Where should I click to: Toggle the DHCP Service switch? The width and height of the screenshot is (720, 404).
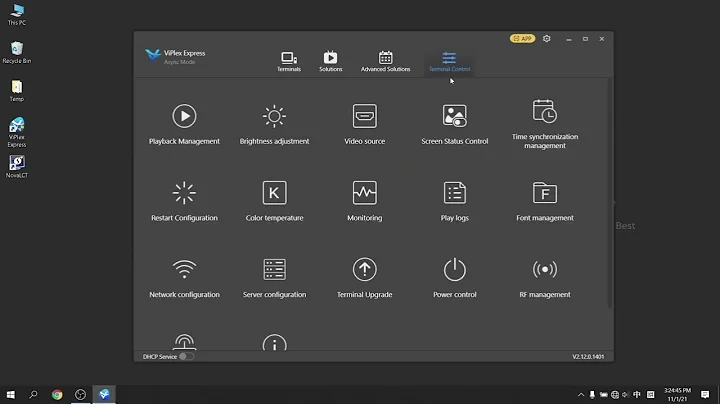186,356
